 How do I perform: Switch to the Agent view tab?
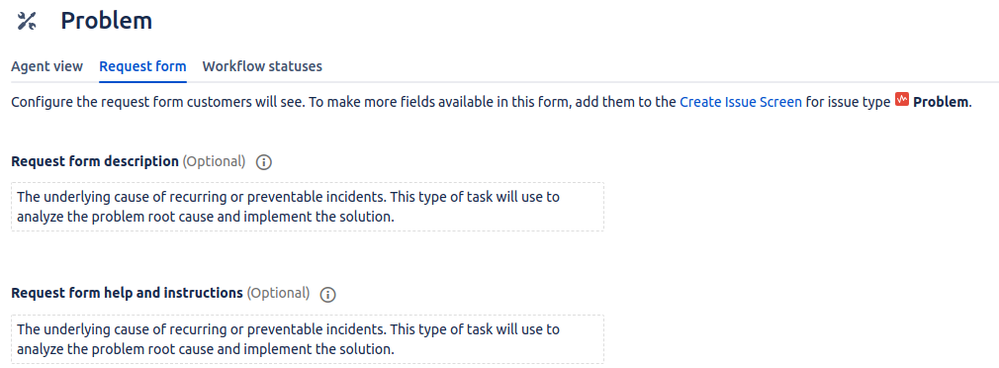pyautogui.click(x=47, y=66)
